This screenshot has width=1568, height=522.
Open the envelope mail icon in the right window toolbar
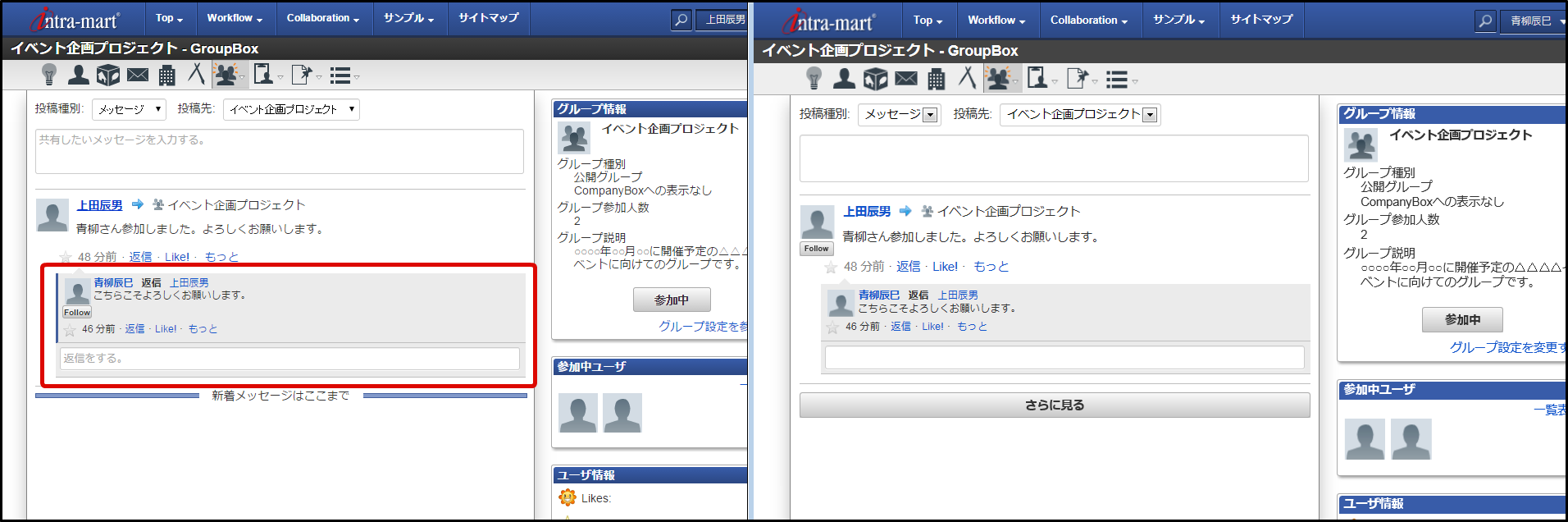[906, 79]
